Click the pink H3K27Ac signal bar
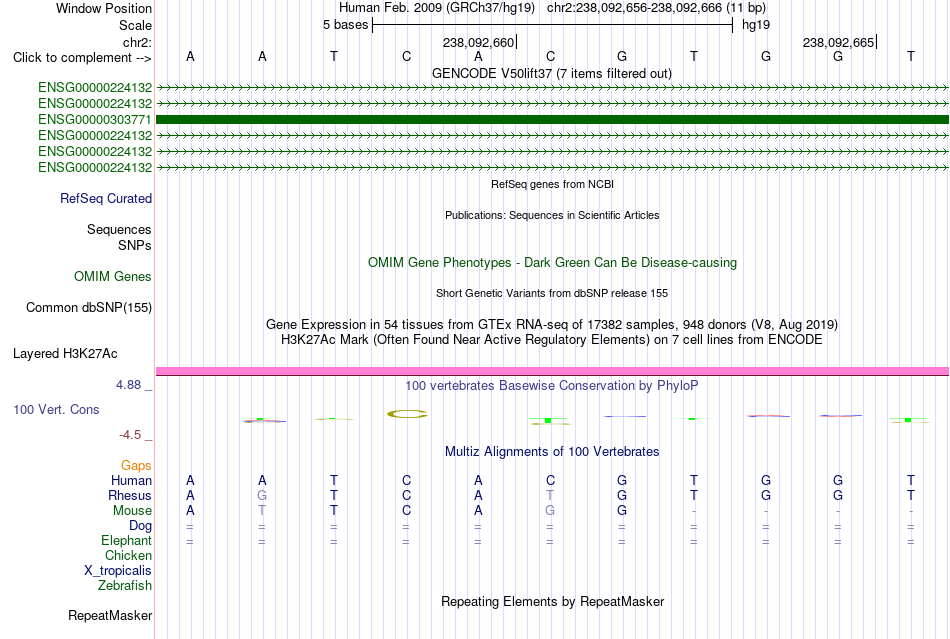950x639 pixels. point(552,371)
